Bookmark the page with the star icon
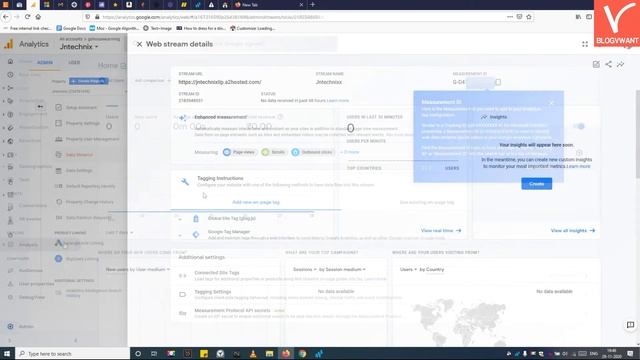This screenshot has width=640, height=360. point(529,17)
